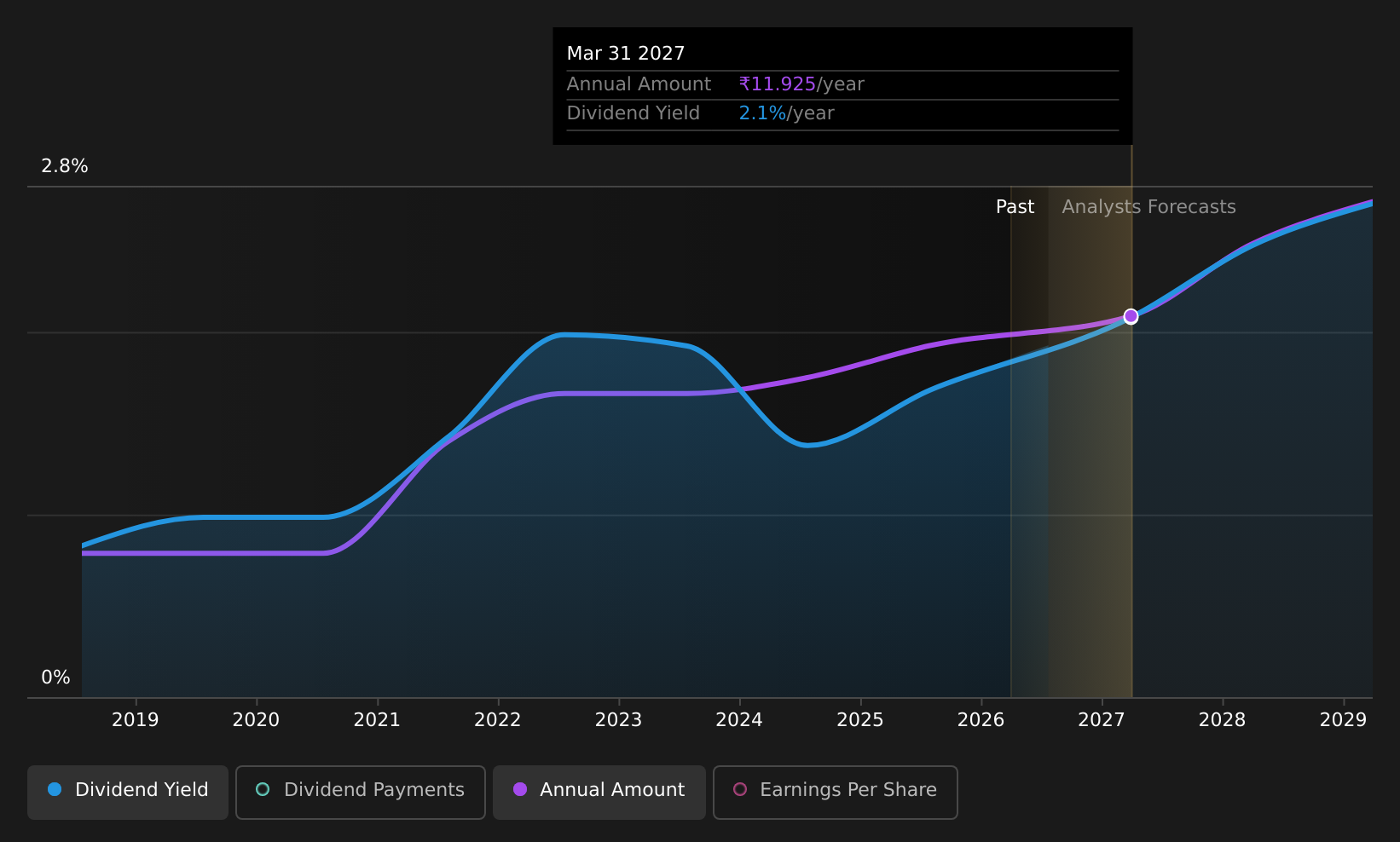Toggle the Annual Amount legend series
The width and height of the screenshot is (1400, 842).
click(599, 792)
